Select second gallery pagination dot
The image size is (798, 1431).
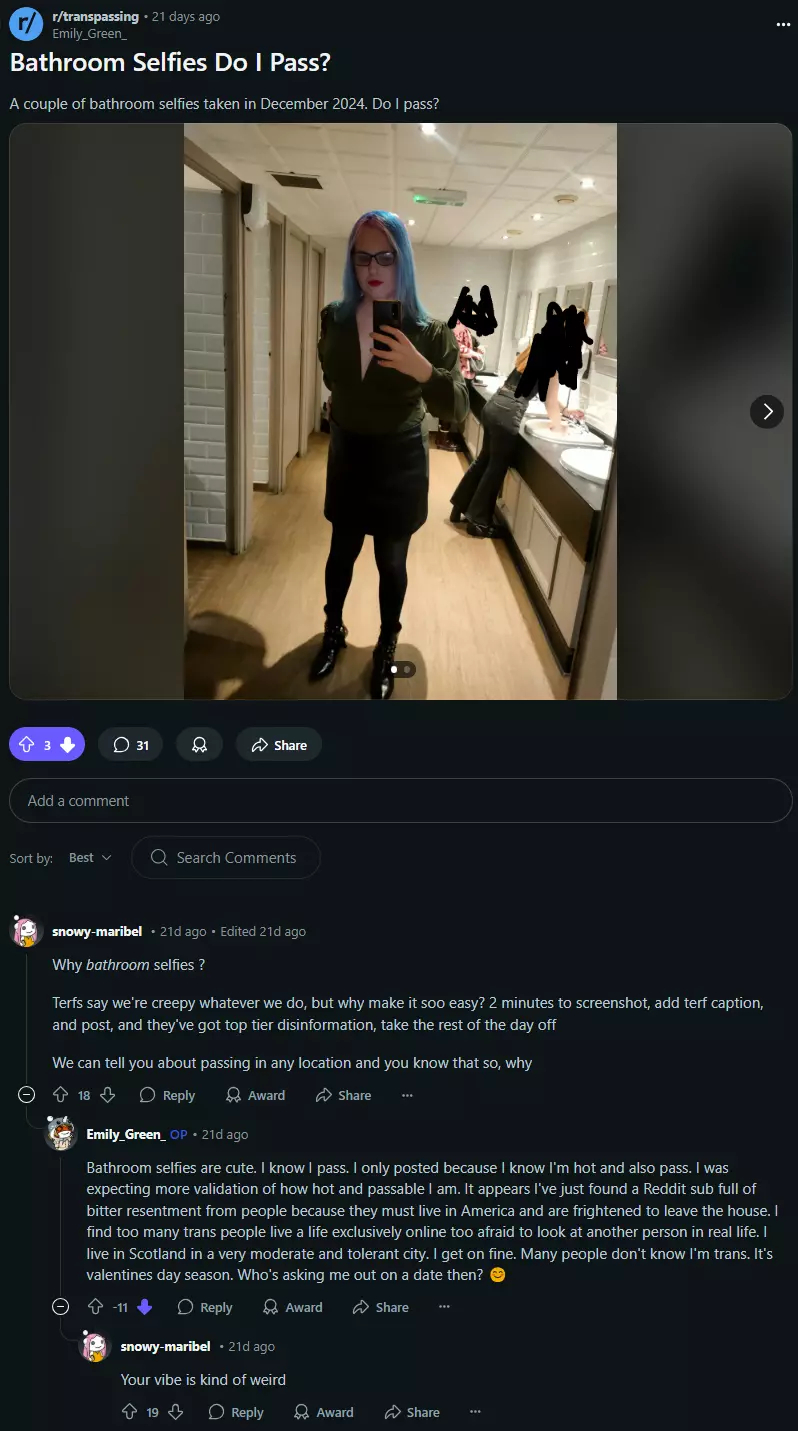coord(407,669)
